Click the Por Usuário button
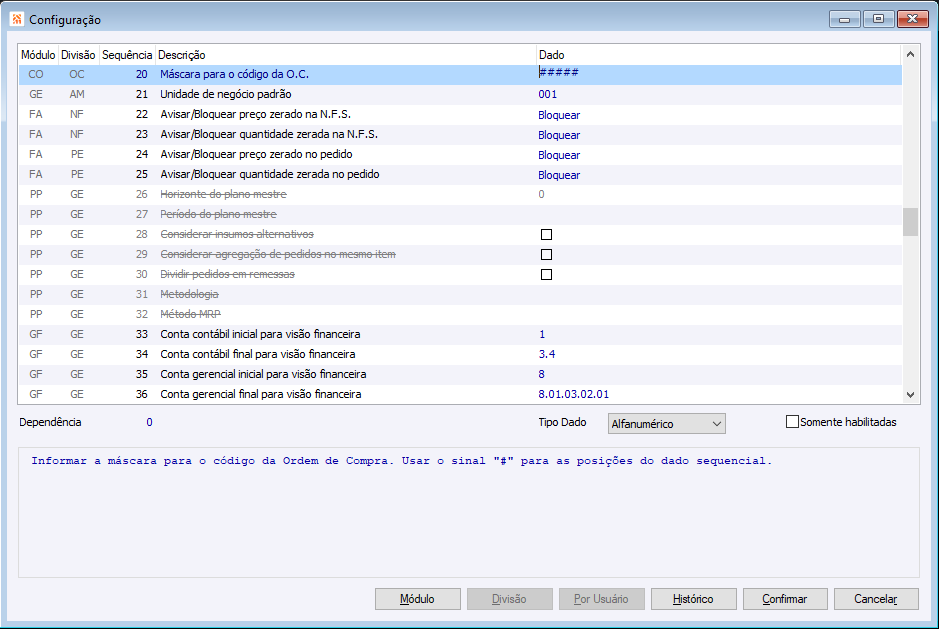The height and width of the screenshot is (629, 939). 601,599
